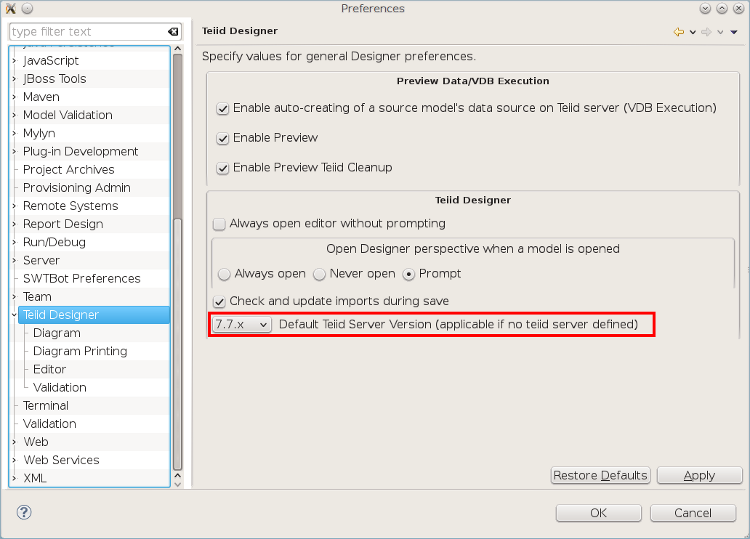Image resolution: width=750 pixels, height=539 pixels.
Task: Open SWTBot Preferences page
Action: pos(81,279)
